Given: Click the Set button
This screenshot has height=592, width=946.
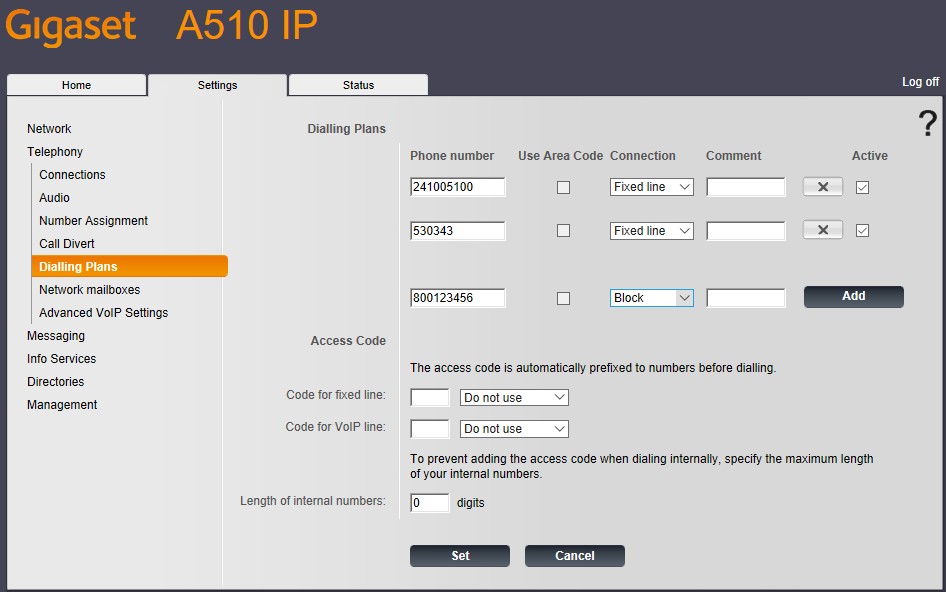Looking at the screenshot, I should 460,556.
